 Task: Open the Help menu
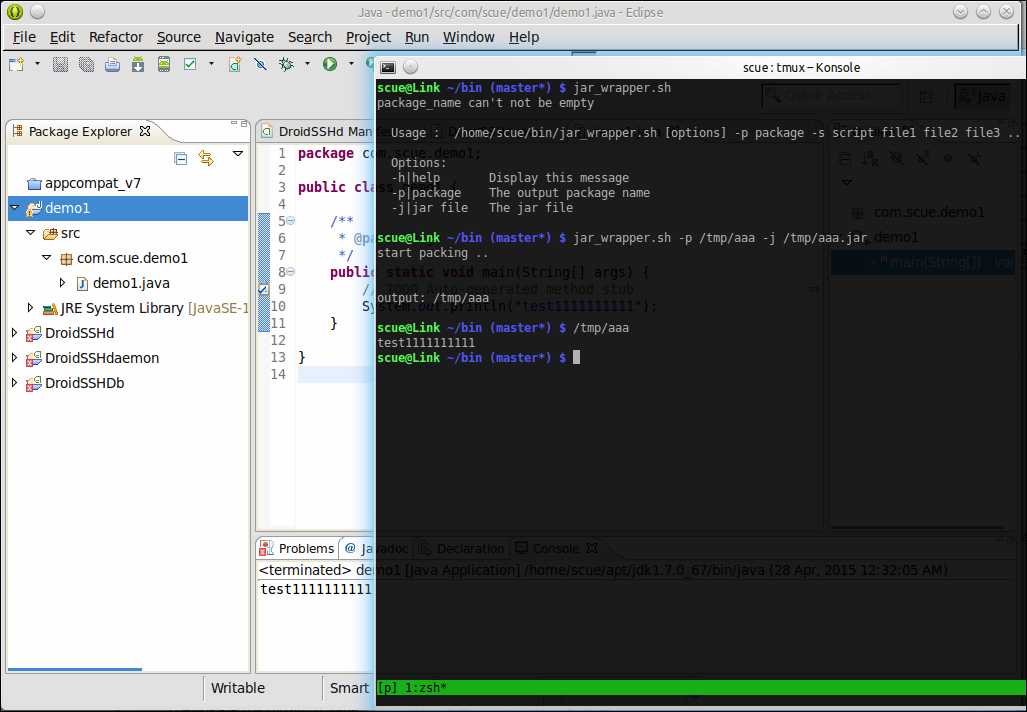point(524,37)
